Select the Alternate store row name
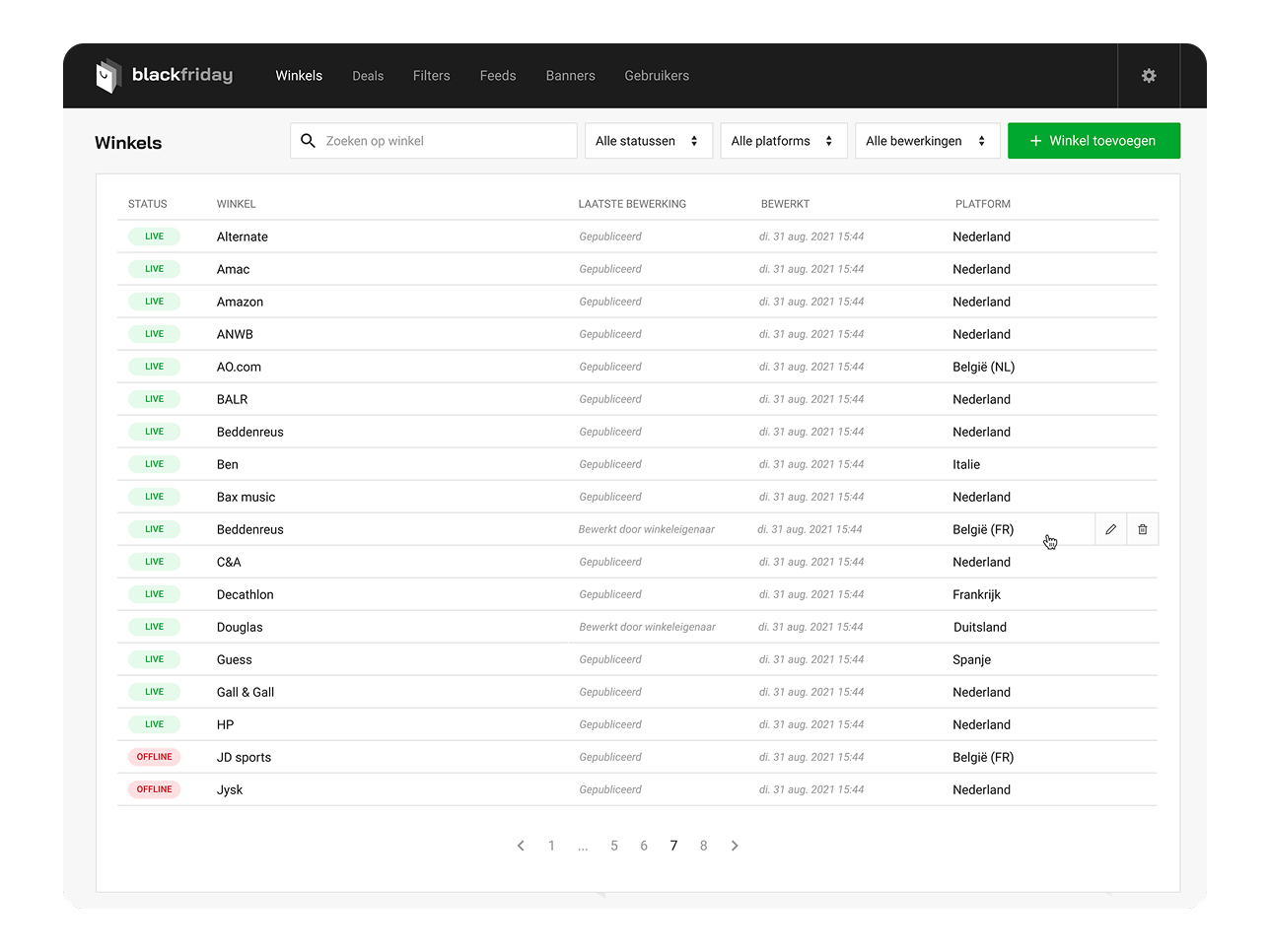The height and width of the screenshot is (952, 1270). [x=243, y=237]
